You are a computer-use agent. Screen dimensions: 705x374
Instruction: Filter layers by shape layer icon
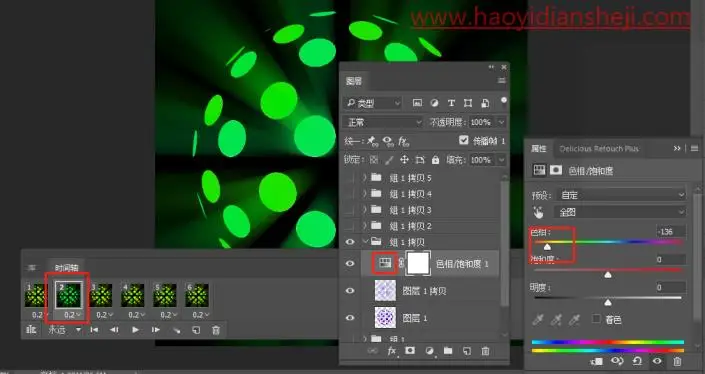(468, 103)
